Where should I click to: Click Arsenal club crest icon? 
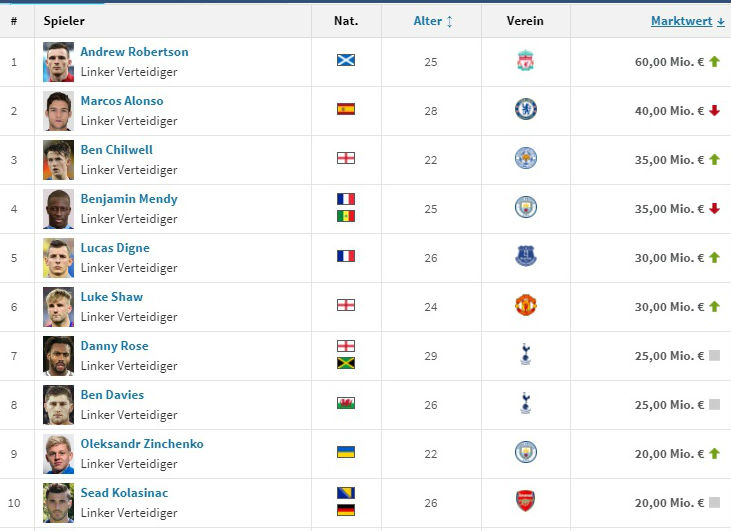[526, 502]
